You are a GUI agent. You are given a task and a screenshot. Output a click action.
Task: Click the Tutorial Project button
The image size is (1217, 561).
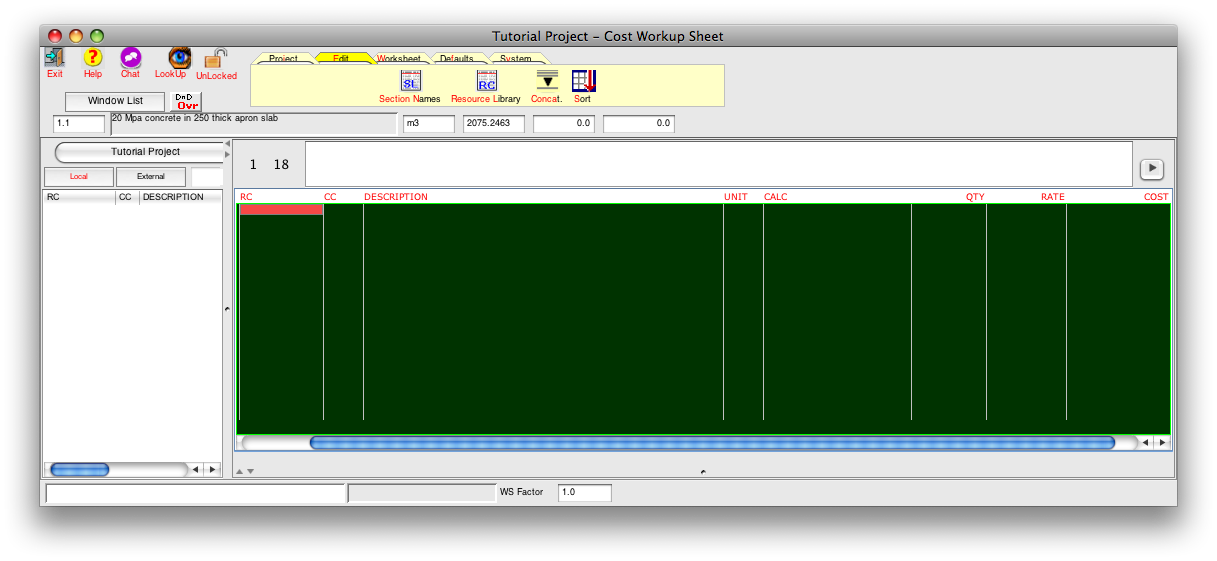pos(141,152)
